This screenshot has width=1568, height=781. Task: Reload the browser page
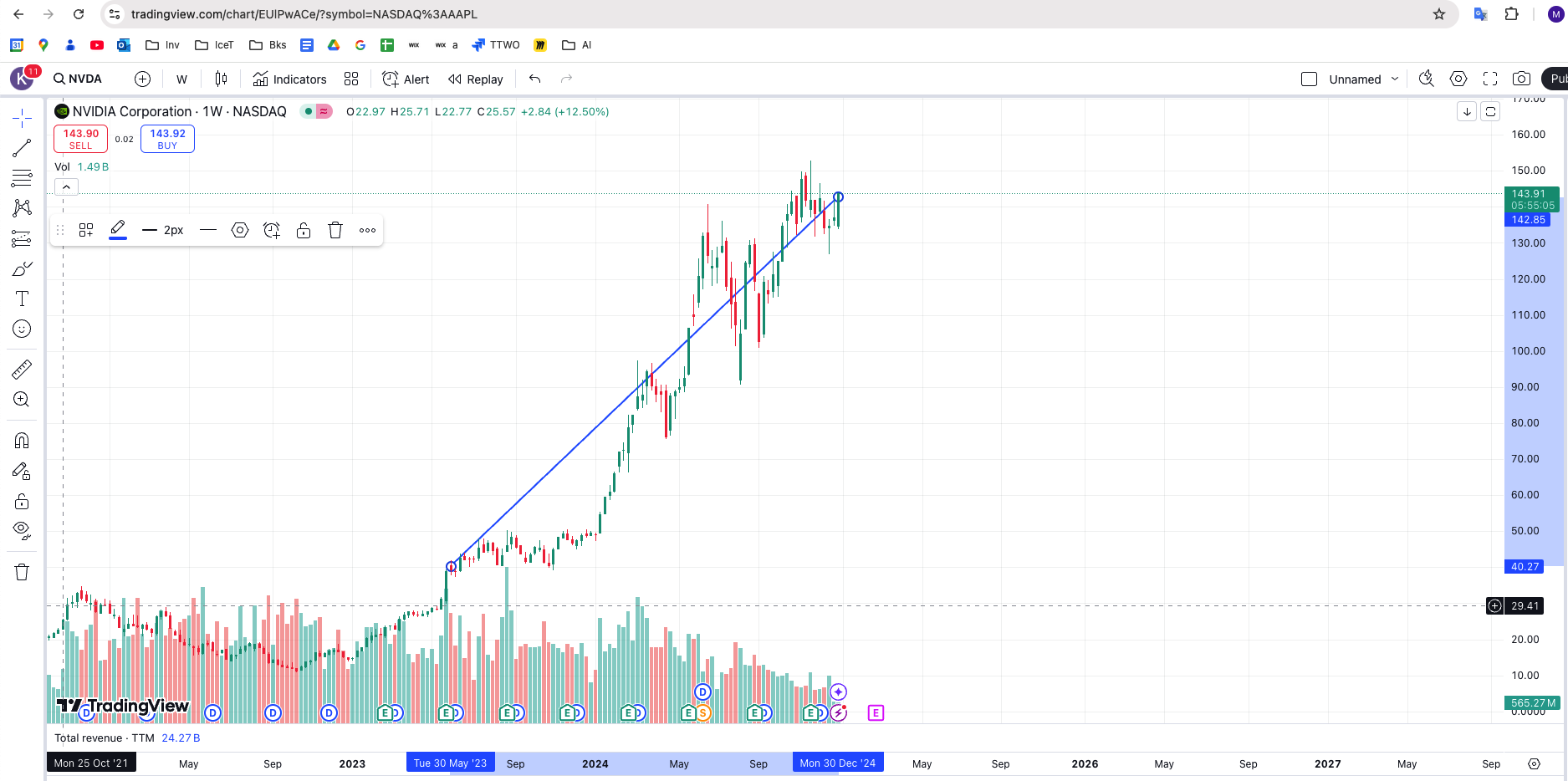(x=79, y=14)
